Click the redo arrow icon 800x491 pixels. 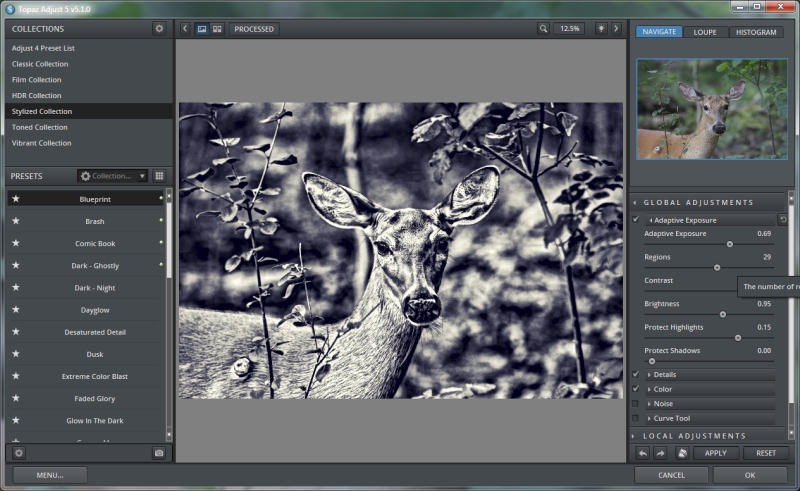[x=660, y=453]
